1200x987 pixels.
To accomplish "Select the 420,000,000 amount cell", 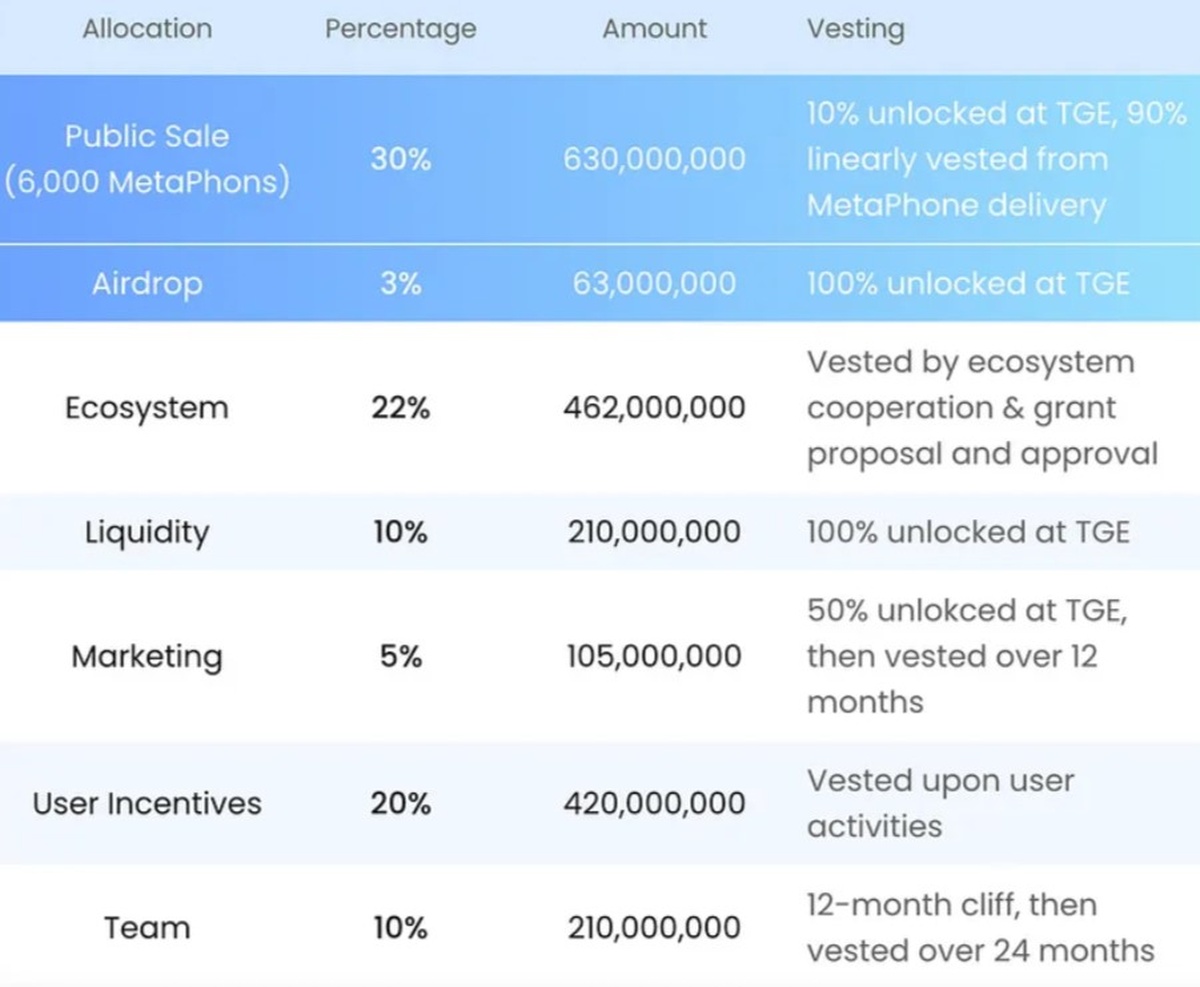I will [654, 803].
